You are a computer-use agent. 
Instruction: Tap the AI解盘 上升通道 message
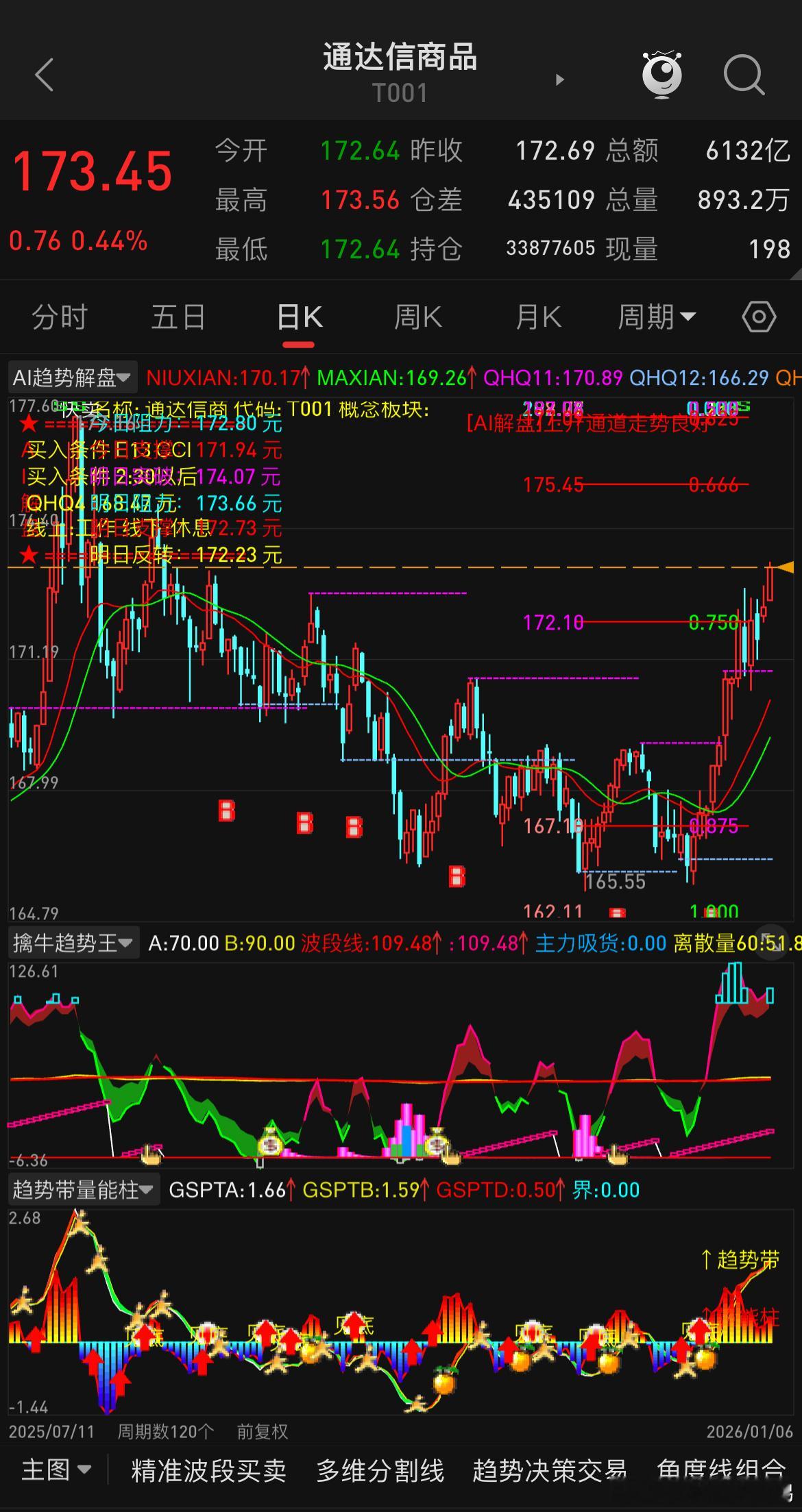coord(587,424)
